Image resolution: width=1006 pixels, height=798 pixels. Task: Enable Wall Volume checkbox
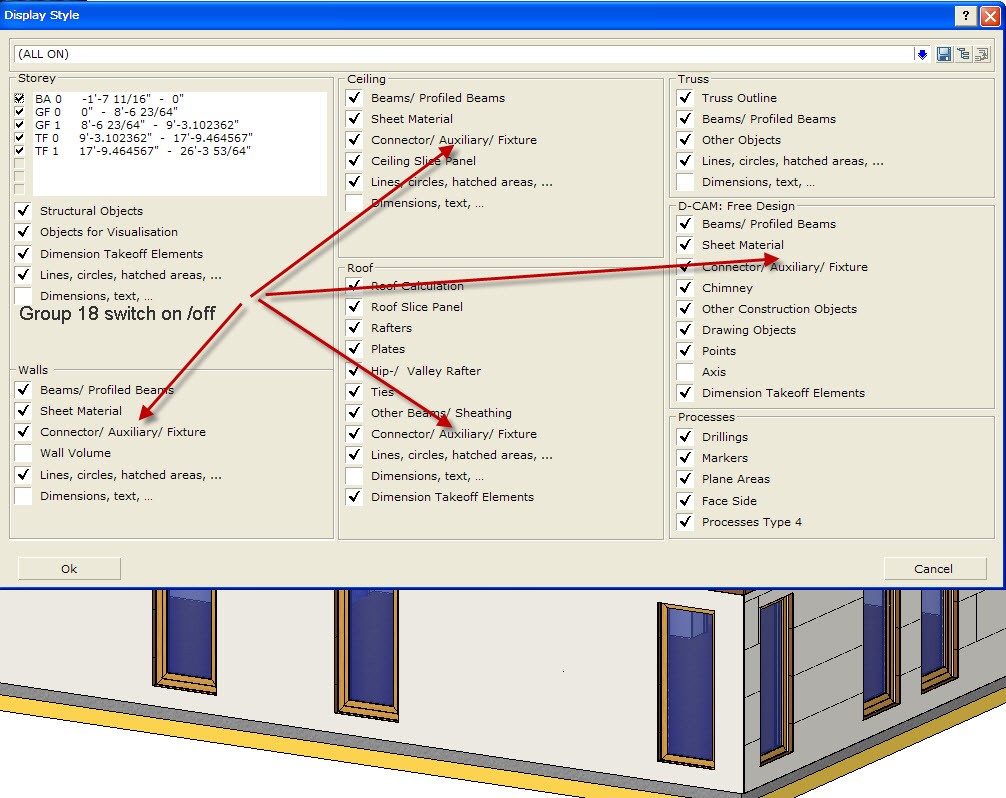tap(24, 453)
